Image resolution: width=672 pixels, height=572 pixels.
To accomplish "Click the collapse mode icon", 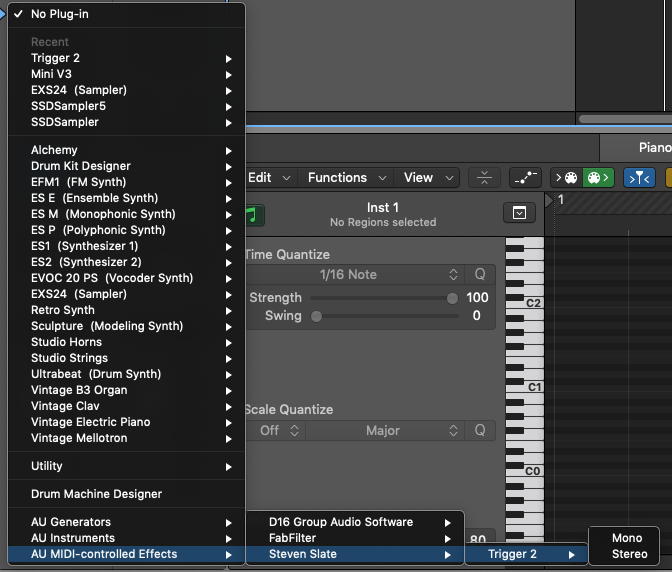I will (484, 178).
